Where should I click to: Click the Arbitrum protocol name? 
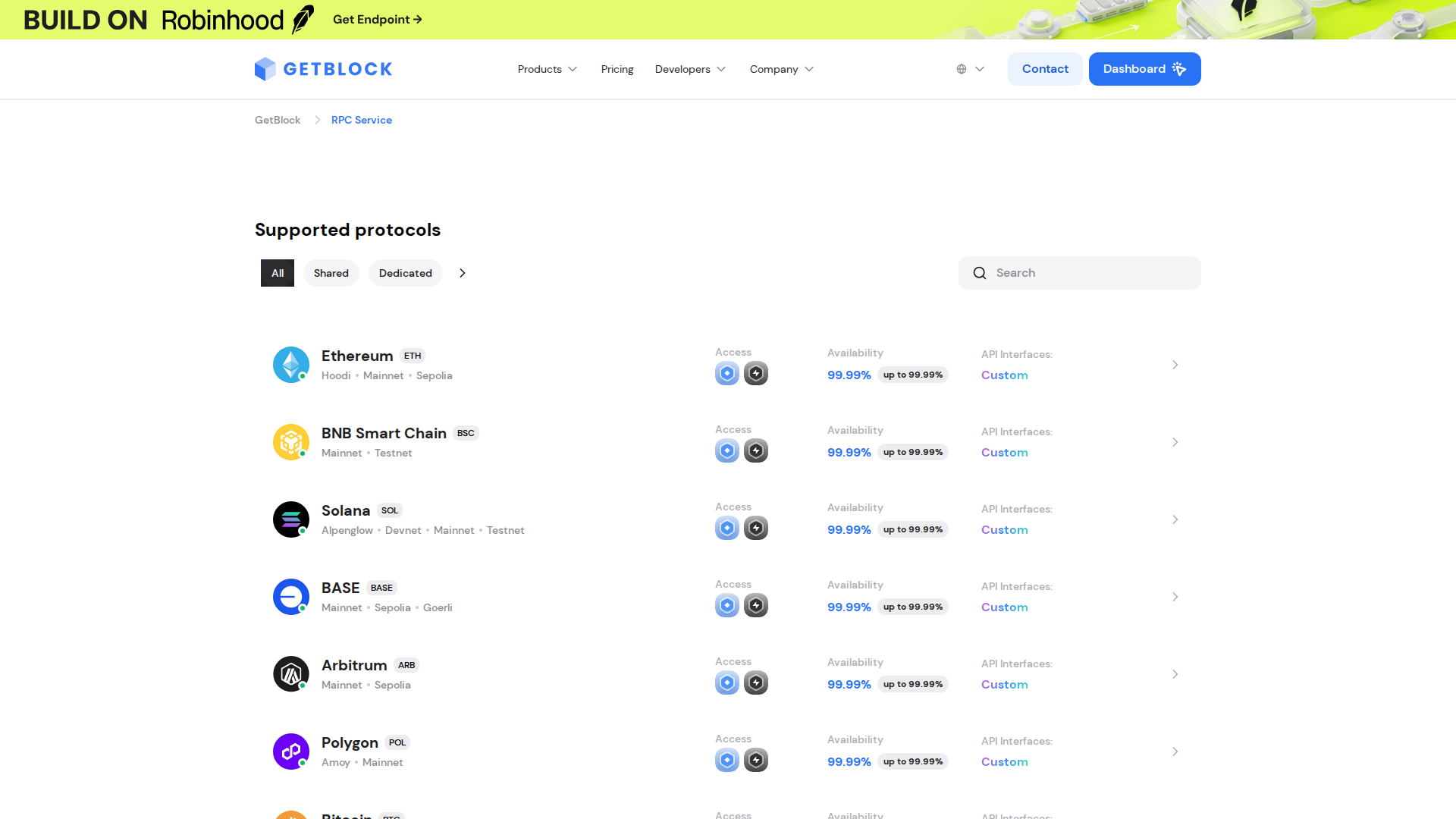coord(354,665)
